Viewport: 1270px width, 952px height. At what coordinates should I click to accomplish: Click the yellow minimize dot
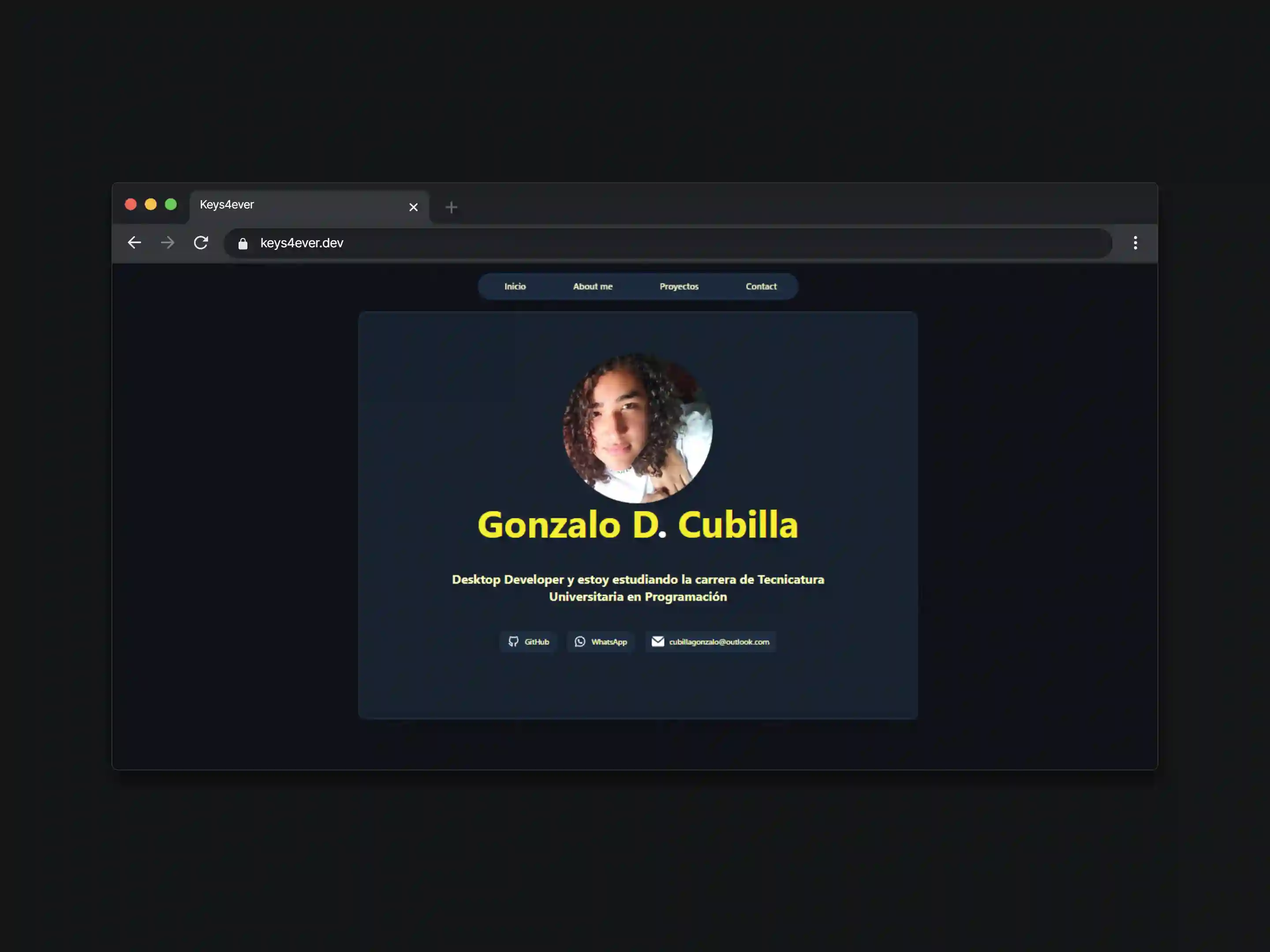click(151, 205)
